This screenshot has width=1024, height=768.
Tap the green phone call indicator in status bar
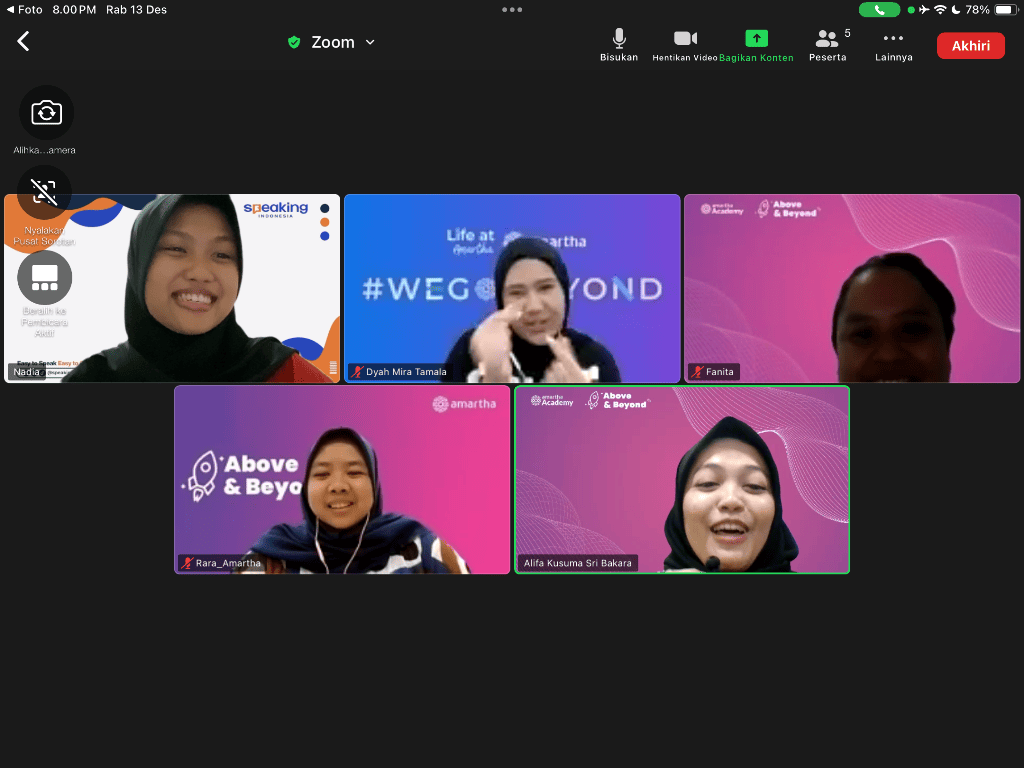click(879, 10)
